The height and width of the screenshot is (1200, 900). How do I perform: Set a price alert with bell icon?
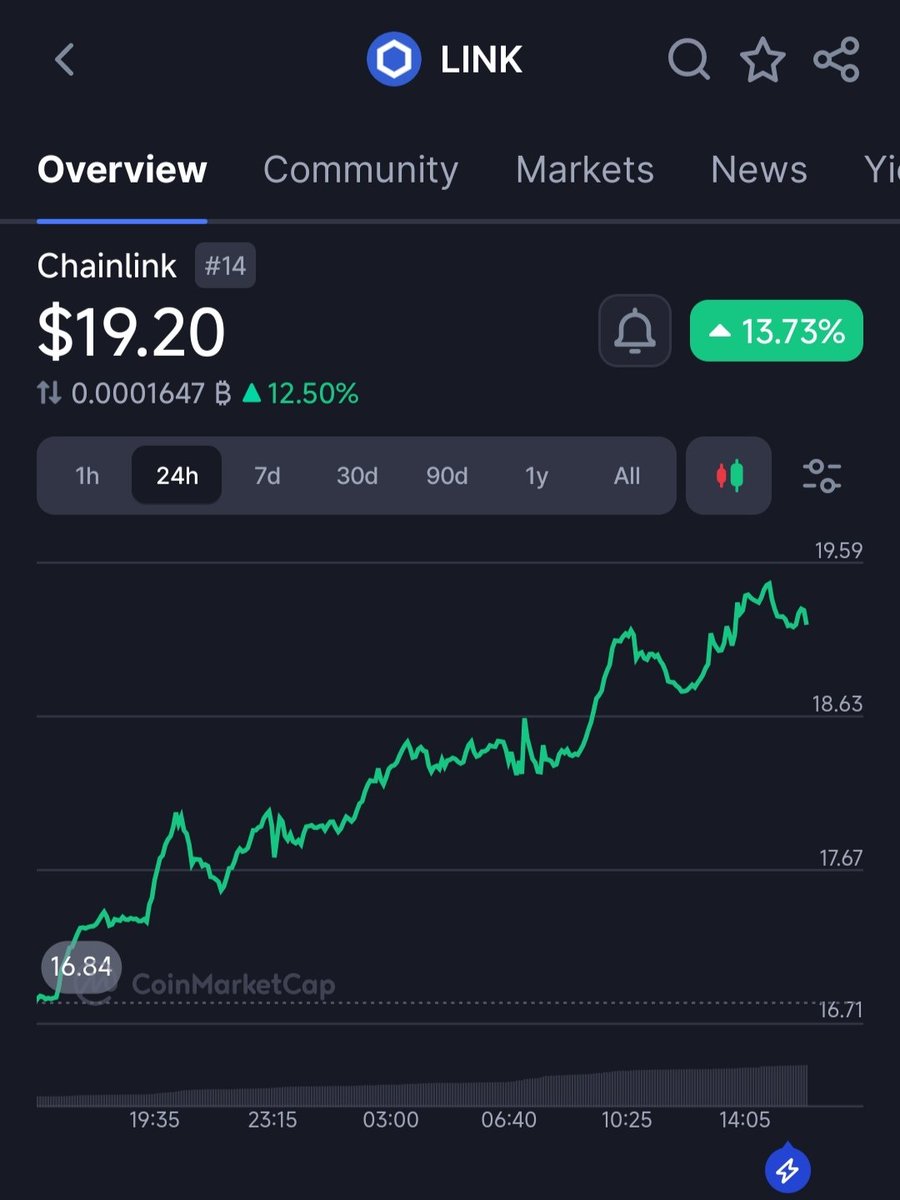[x=635, y=330]
